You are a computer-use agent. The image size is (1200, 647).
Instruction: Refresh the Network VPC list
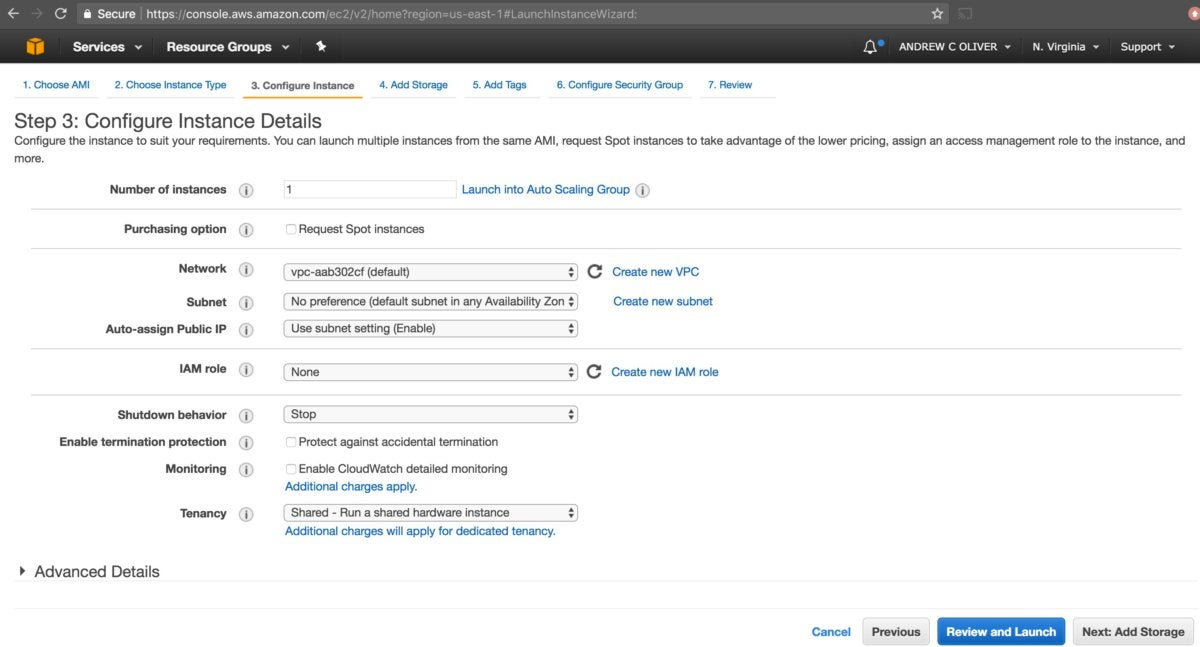tap(595, 271)
